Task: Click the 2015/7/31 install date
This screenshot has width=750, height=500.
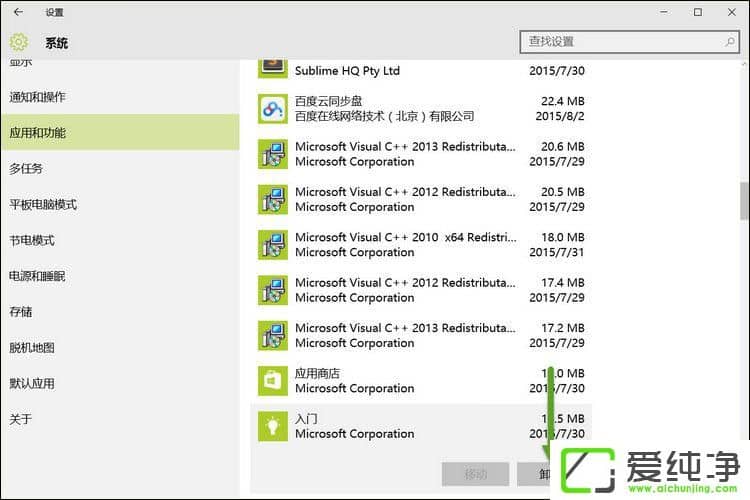Action: [557, 252]
